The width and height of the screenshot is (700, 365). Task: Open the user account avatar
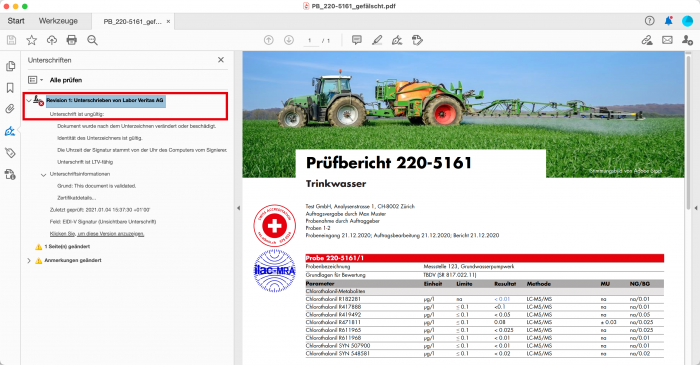pos(687,21)
